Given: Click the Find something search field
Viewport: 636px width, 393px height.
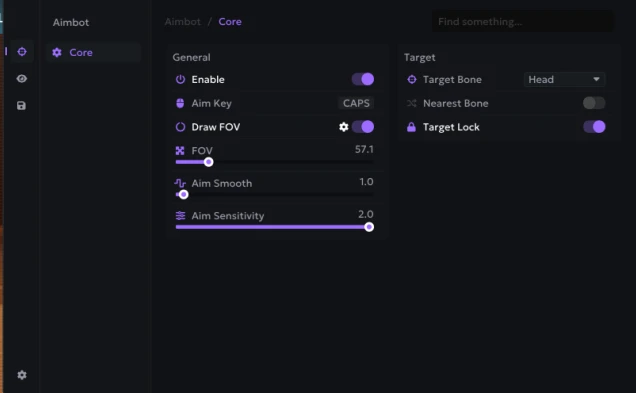Looking at the screenshot, I should pyautogui.click(x=522, y=21).
